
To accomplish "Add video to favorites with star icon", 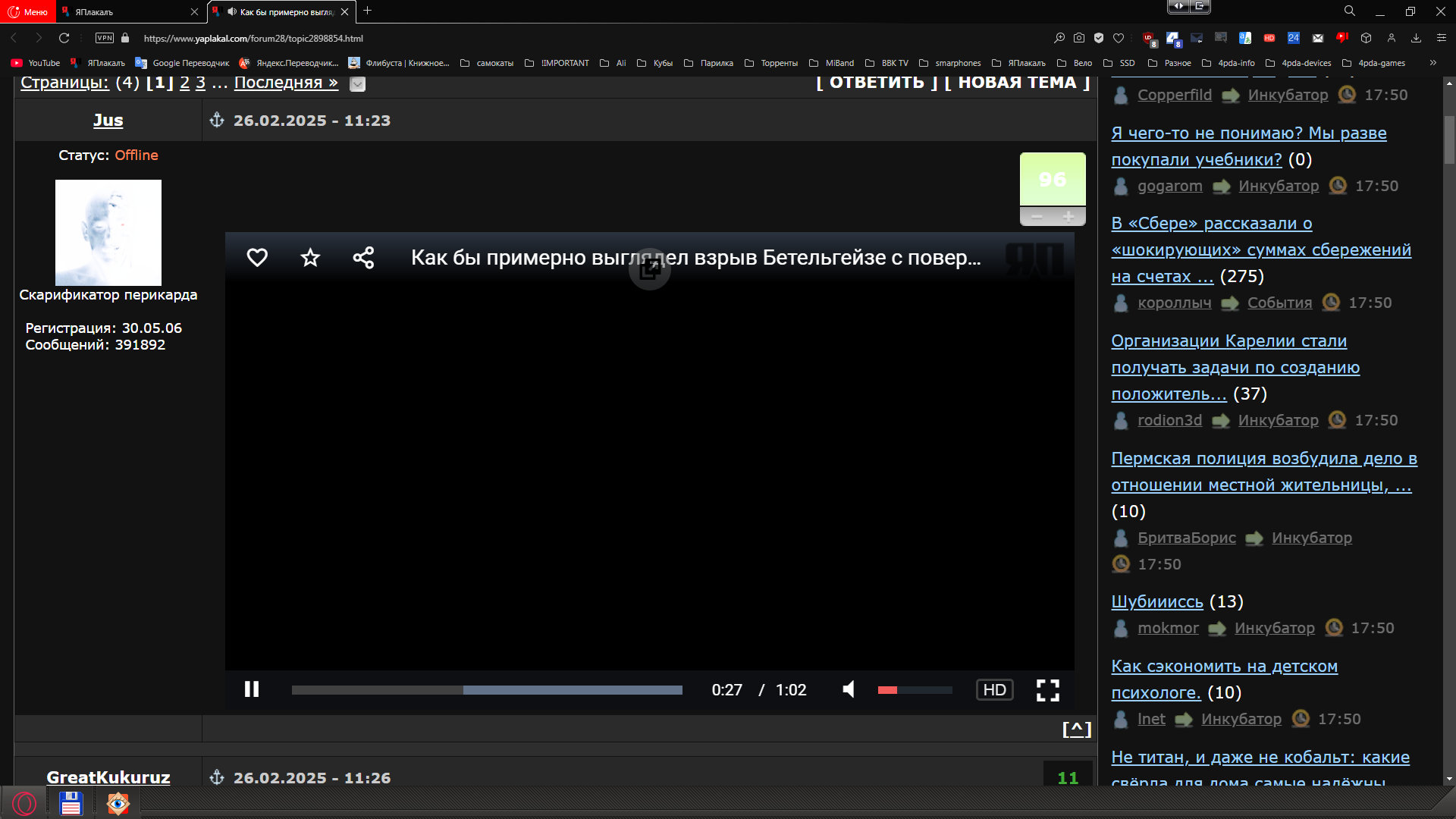I will coord(310,258).
